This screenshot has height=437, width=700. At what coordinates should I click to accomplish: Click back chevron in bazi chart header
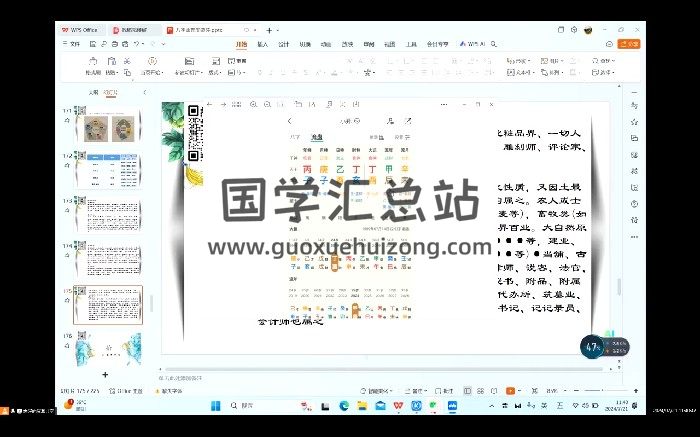tap(290, 121)
